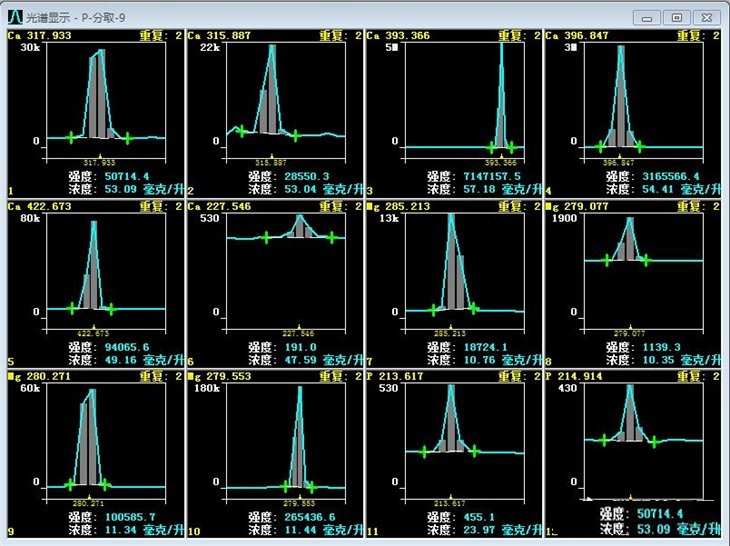This screenshot has width=730, height=546.
Task: Select the P 214.914 spectrum panel
Action: (633, 454)
